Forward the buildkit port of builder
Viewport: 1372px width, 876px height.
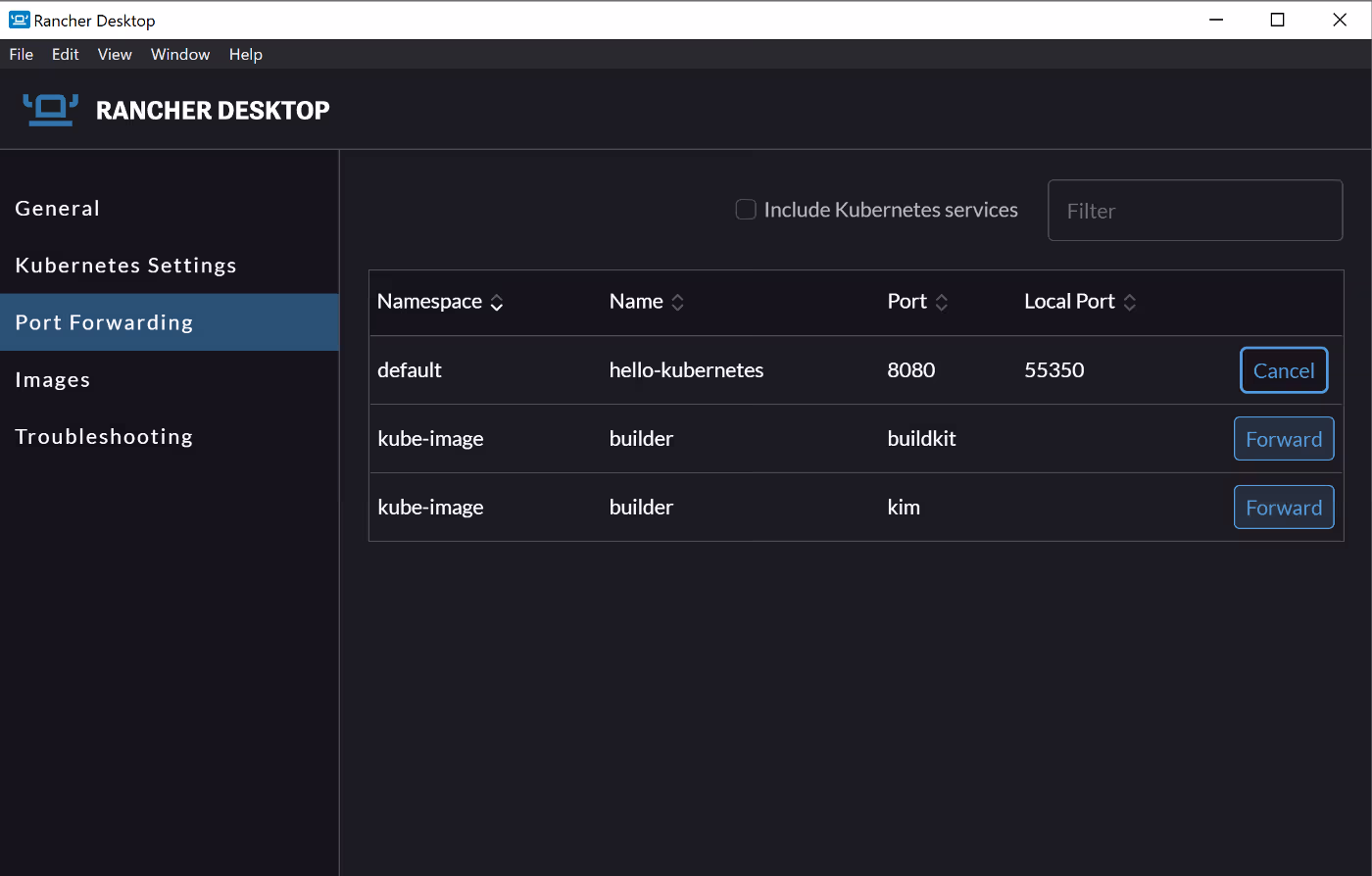tap(1284, 438)
